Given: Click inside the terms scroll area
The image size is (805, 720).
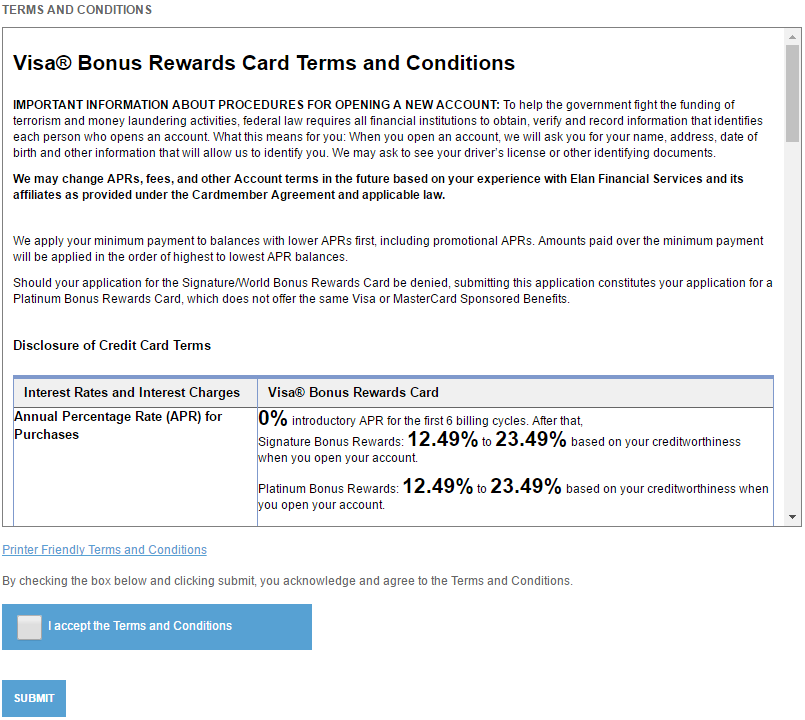Looking at the screenshot, I should (400, 250).
